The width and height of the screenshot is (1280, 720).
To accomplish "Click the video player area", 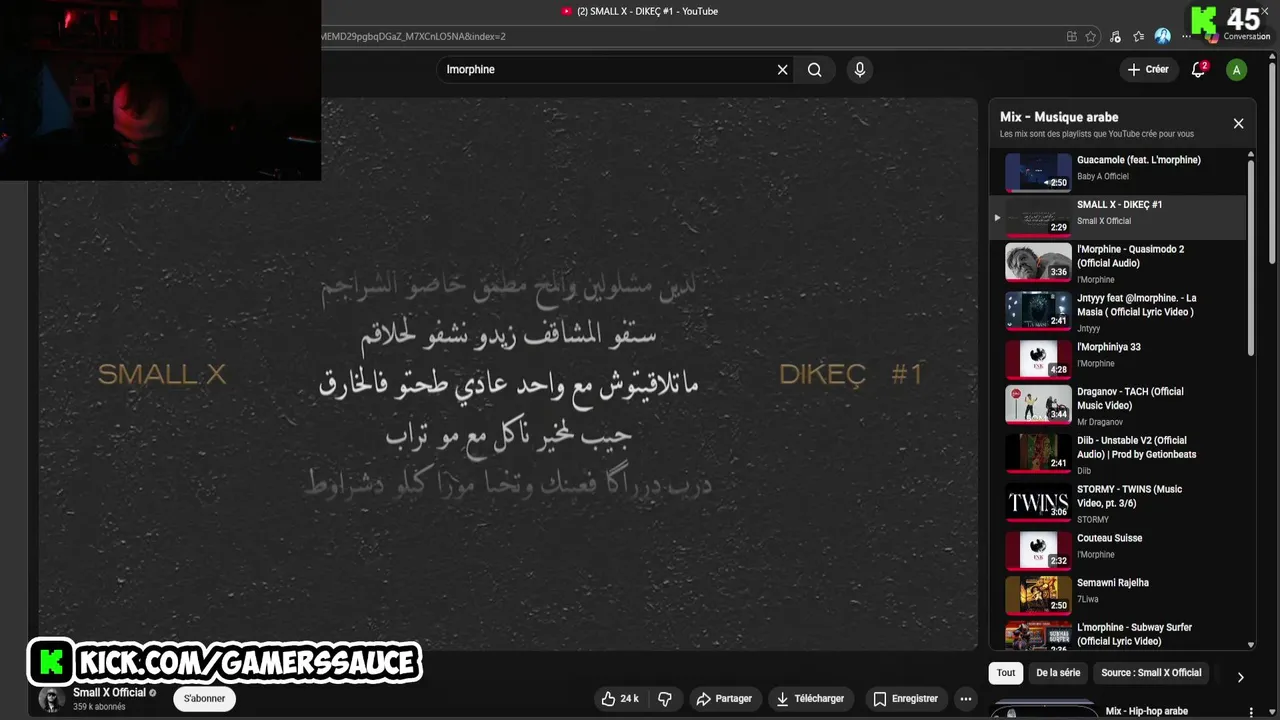I will (x=508, y=374).
